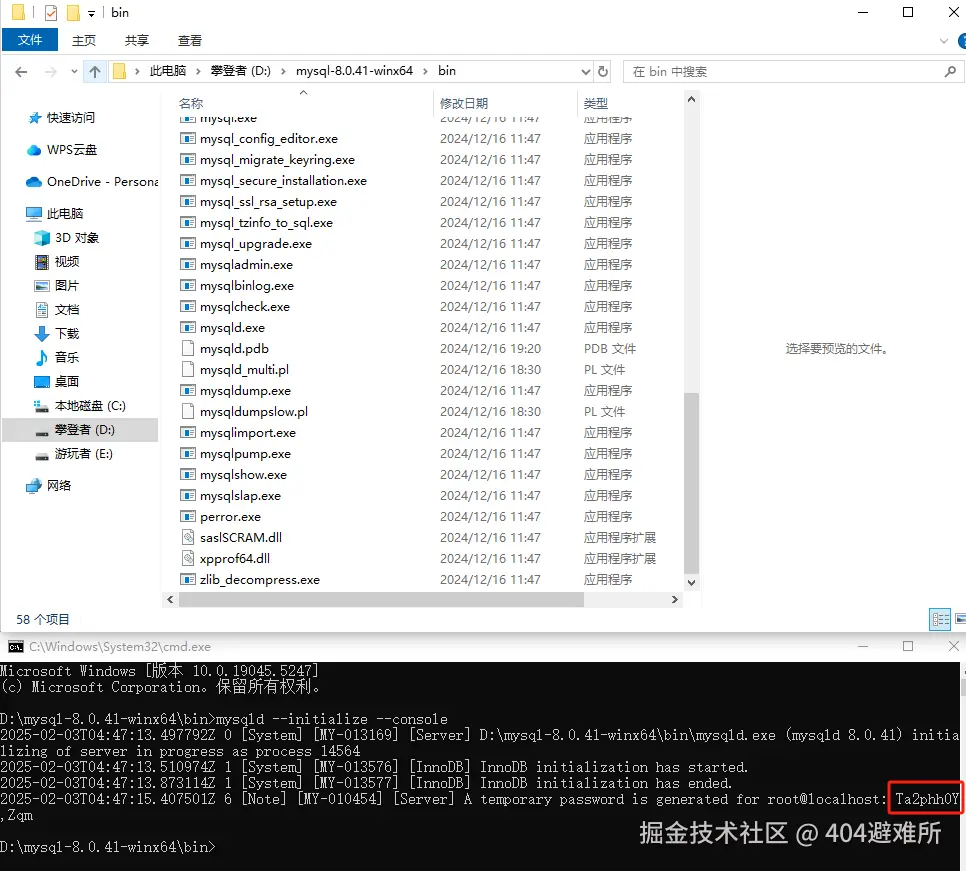Expand the ribbon chevron
Viewport: 966px width, 871px height.
(943, 41)
